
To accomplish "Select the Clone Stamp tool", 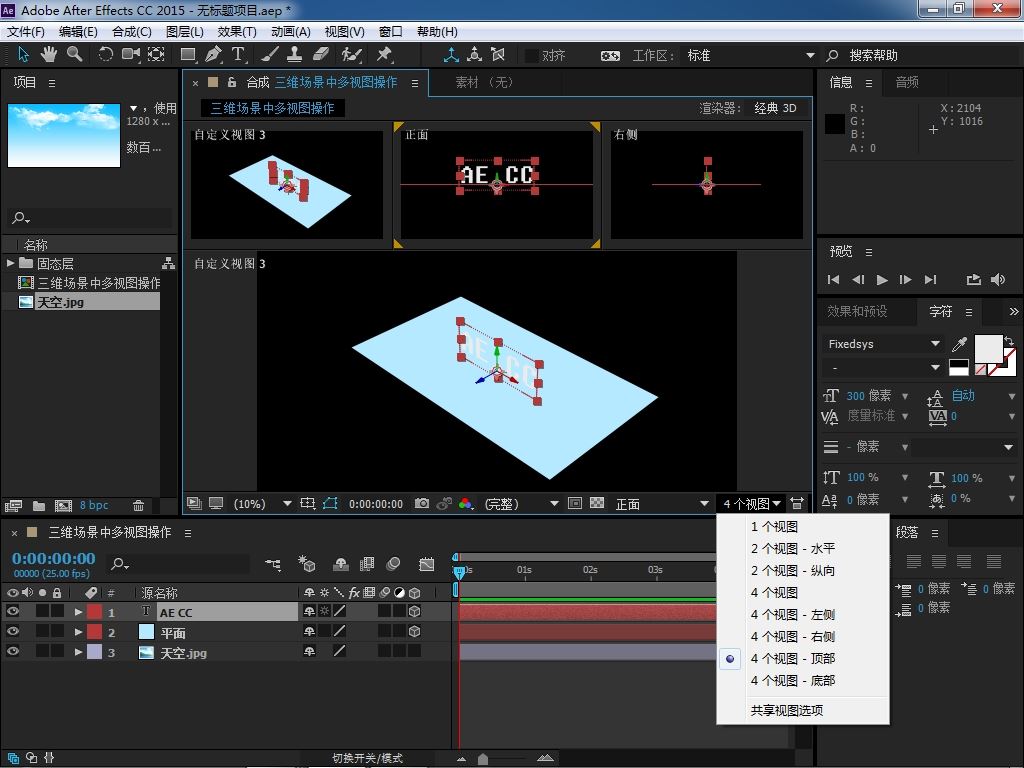I will [x=295, y=55].
